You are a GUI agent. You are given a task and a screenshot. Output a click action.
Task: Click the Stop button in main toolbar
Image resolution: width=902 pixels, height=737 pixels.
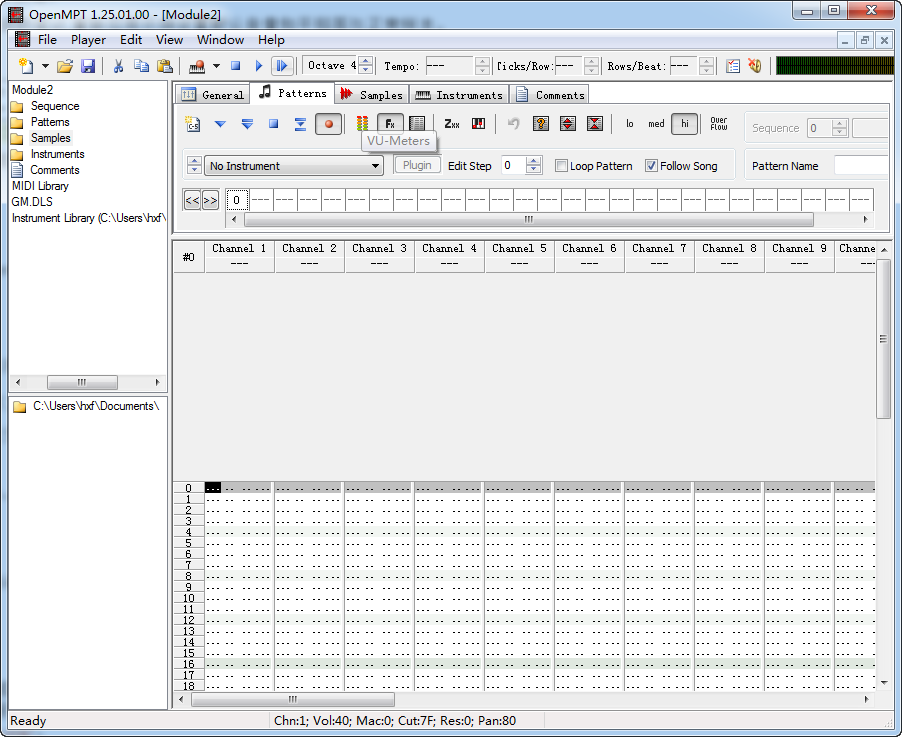[x=236, y=66]
